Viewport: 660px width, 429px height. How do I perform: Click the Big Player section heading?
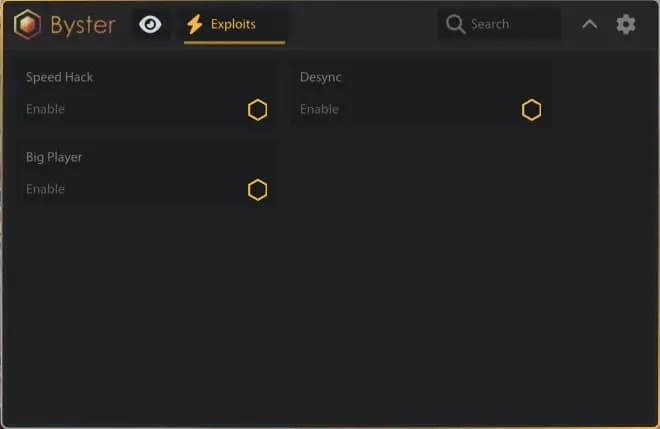[x=54, y=157]
